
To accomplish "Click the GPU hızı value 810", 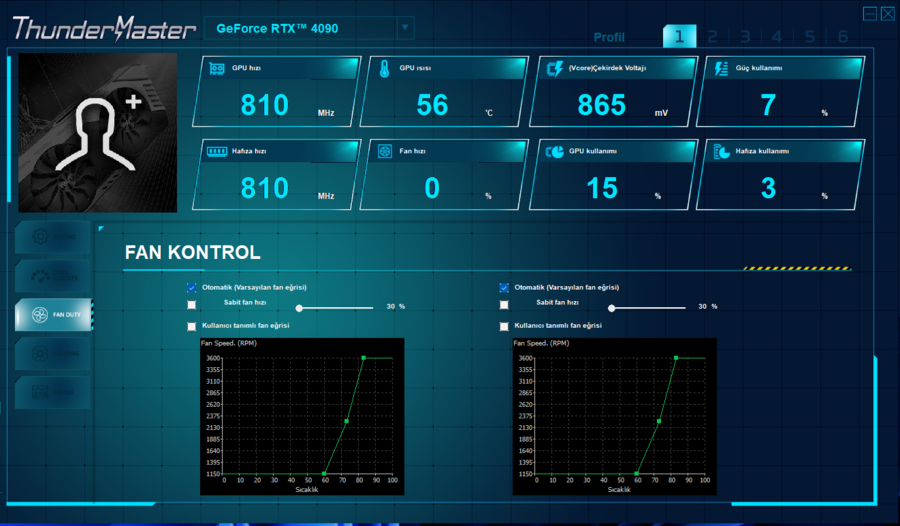I will tap(265, 105).
